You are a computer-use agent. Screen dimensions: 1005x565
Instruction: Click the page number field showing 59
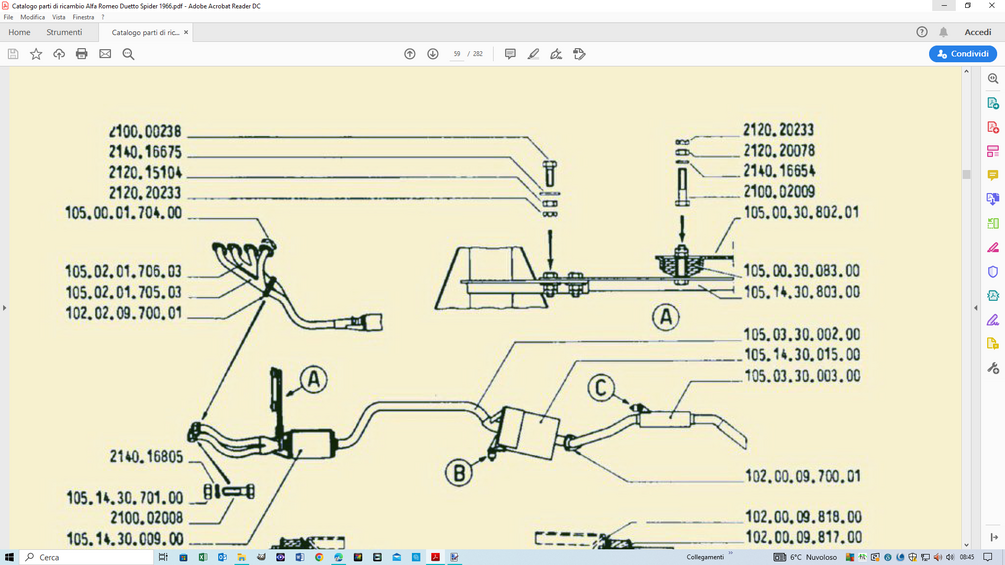pyautogui.click(x=456, y=54)
